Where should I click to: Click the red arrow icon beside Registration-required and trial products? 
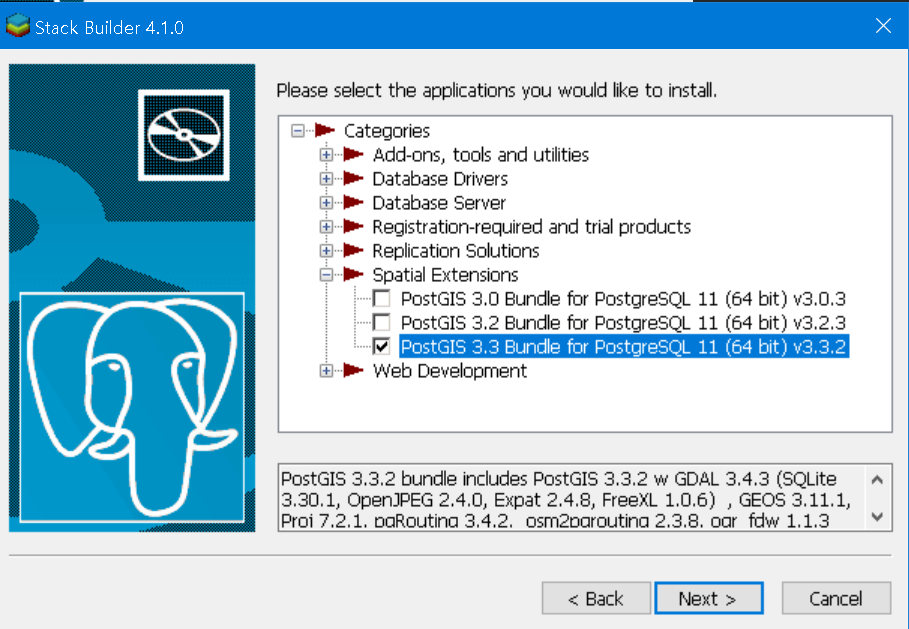coord(354,227)
